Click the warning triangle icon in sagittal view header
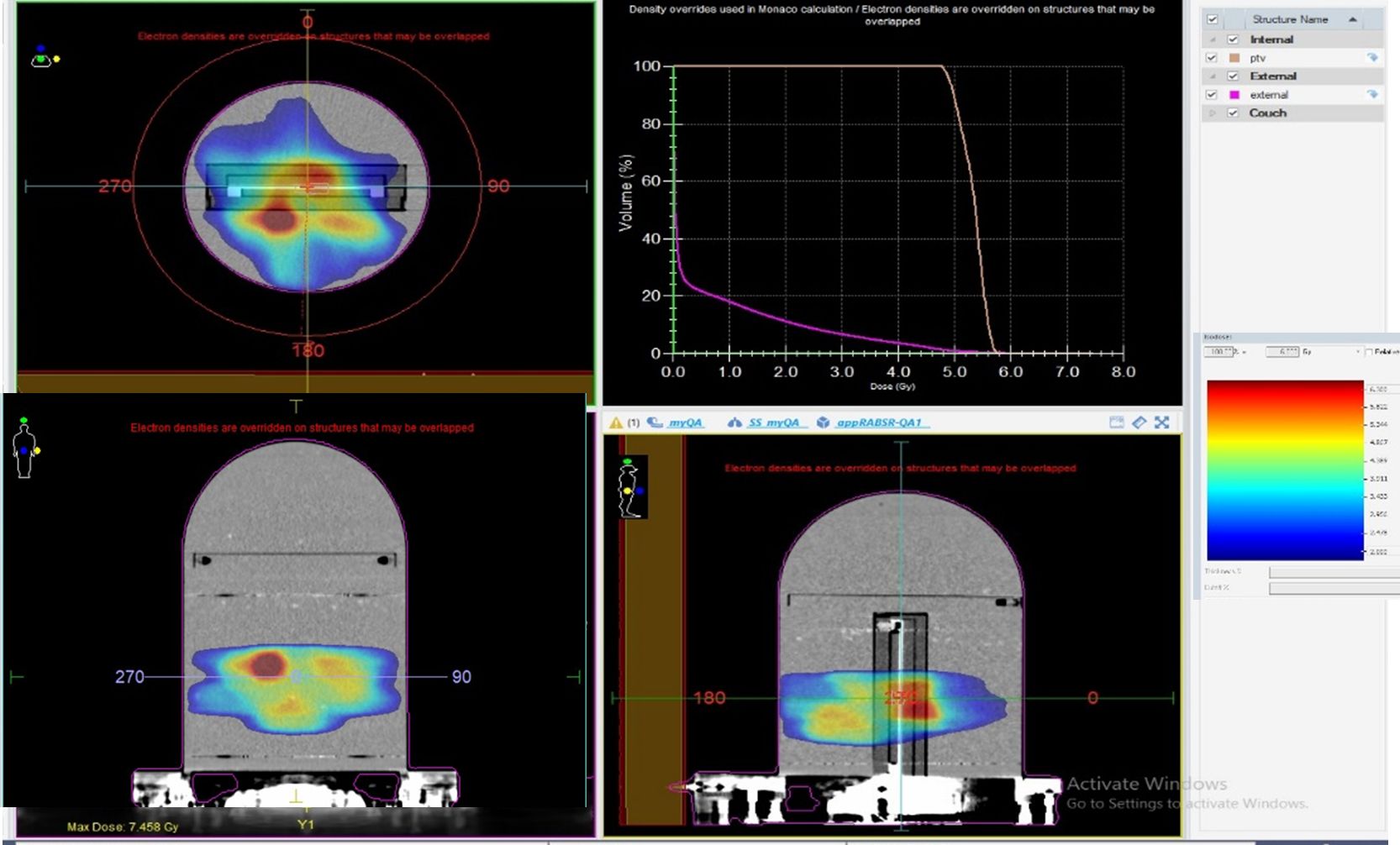The image size is (1400, 845). click(616, 422)
